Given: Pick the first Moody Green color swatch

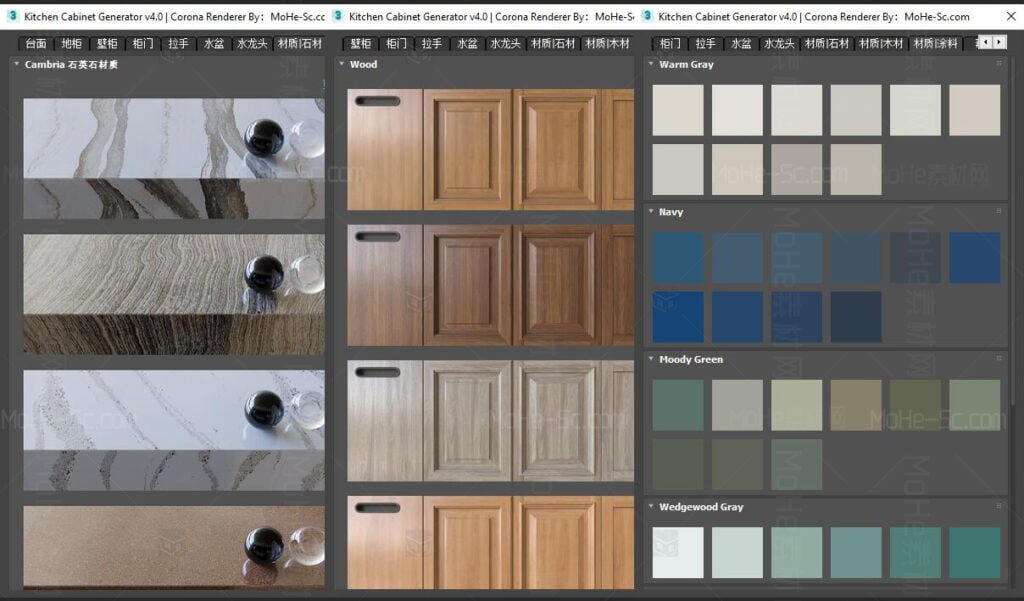Looking at the screenshot, I should [678, 405].
